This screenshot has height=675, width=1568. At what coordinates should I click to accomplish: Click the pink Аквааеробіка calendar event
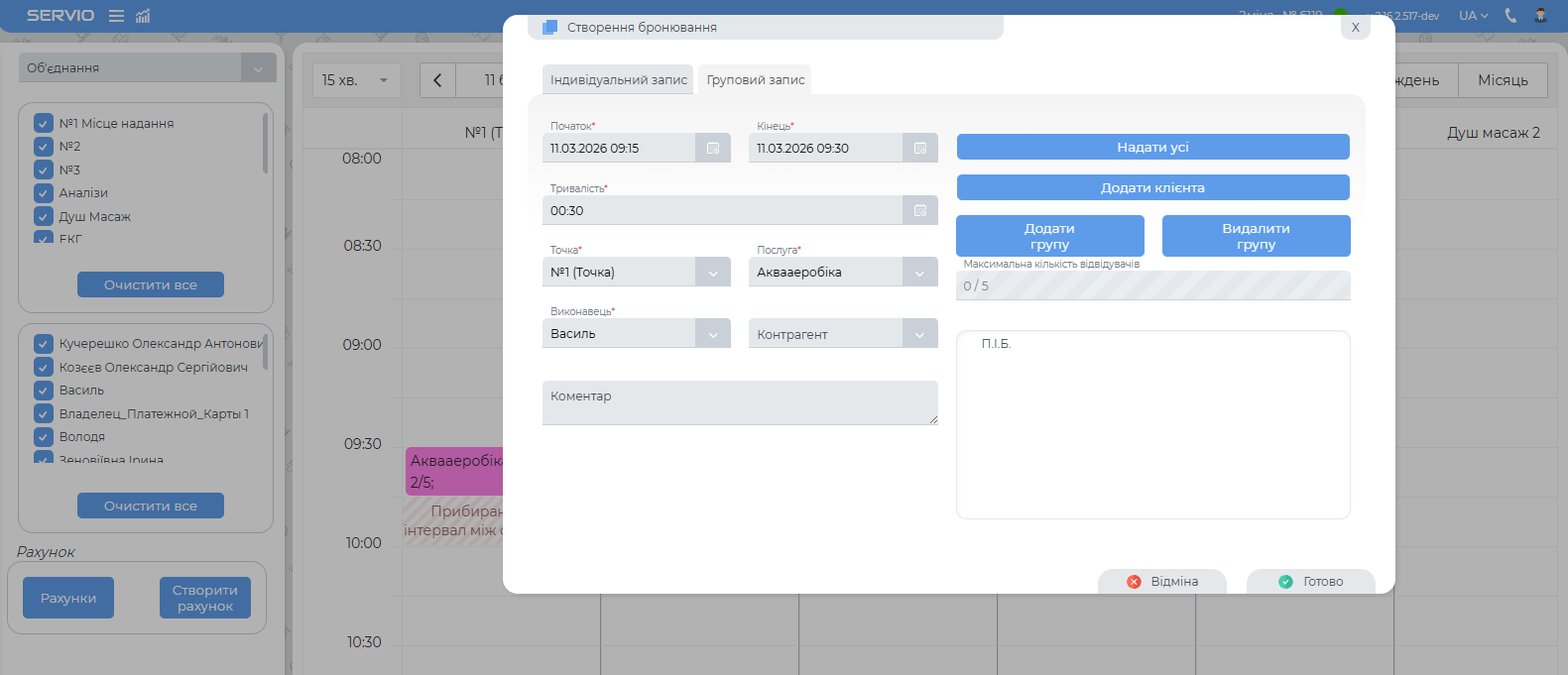[454, 472]
